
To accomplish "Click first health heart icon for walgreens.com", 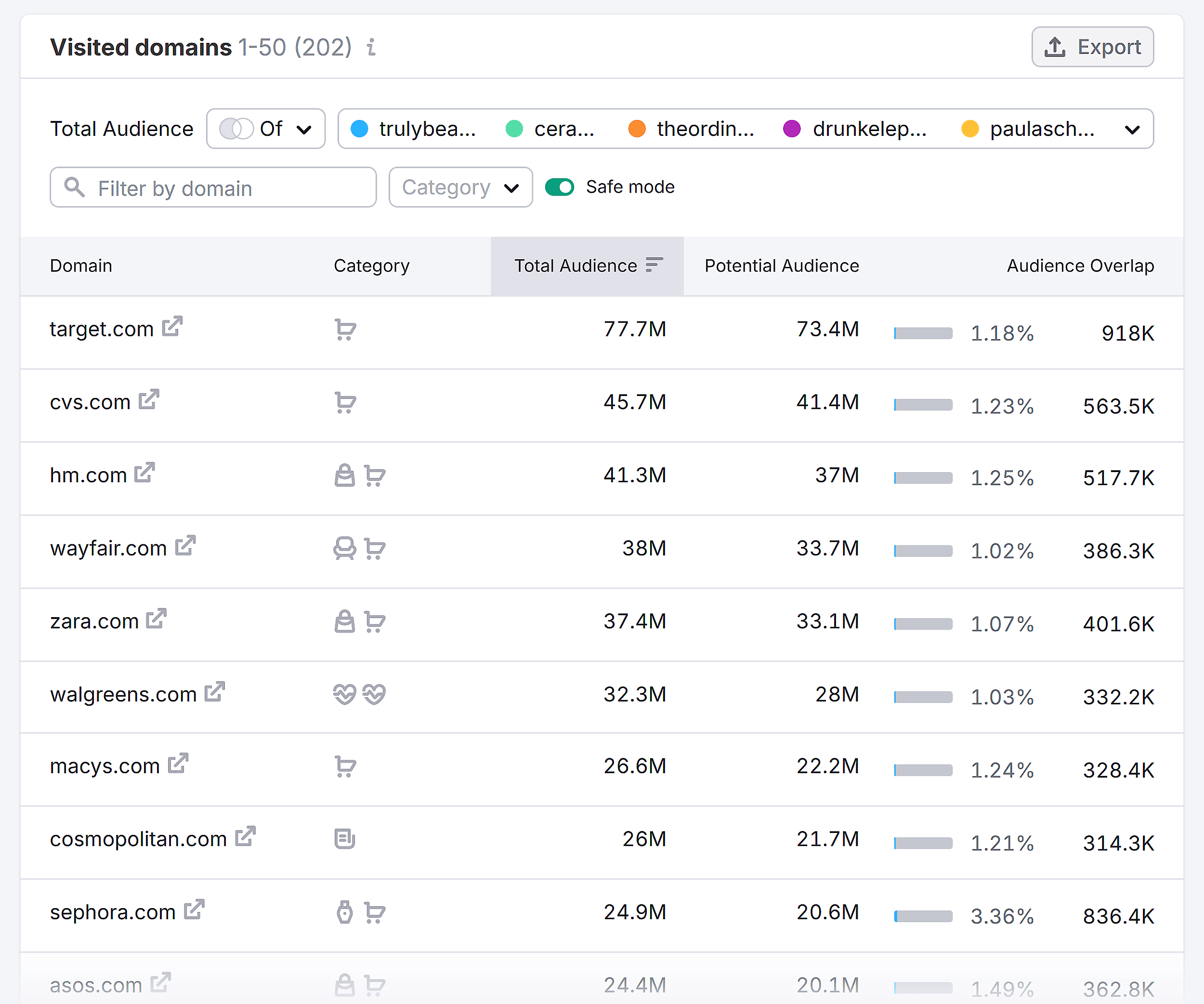I will click(344, 694).
